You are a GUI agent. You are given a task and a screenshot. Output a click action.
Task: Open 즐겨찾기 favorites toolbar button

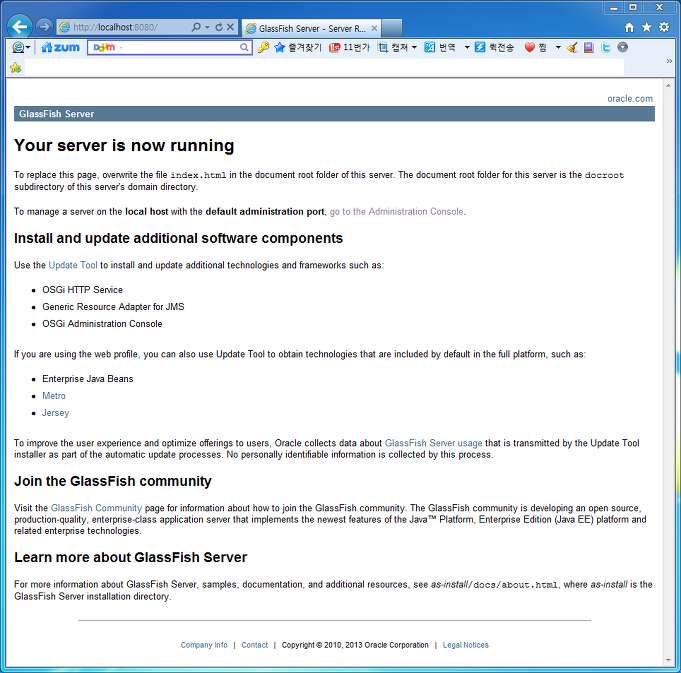click(x=298, y=47)
